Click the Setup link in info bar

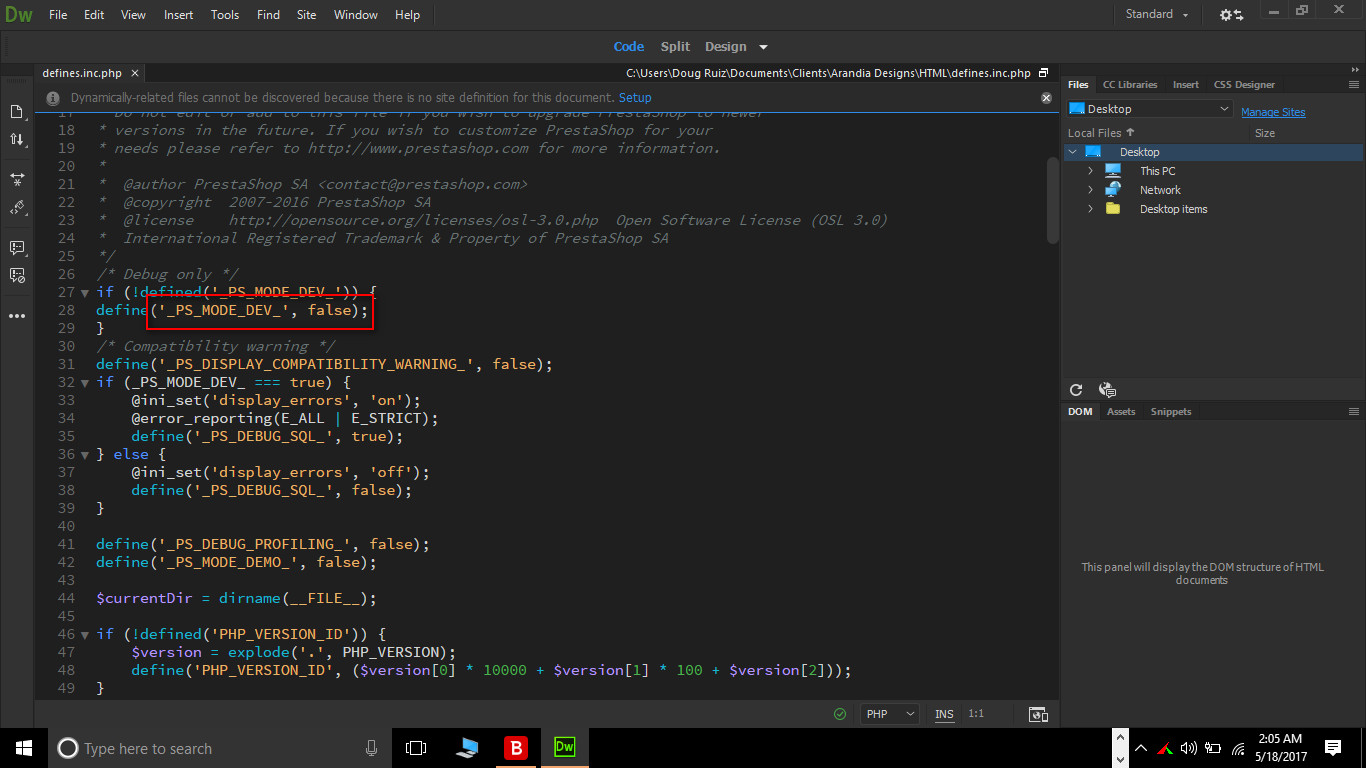635,98
